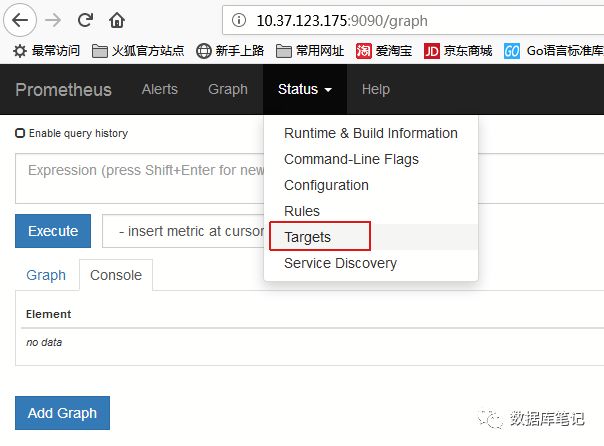Choose Service Discovery menu entry
604x446 pixels.
point(340,263)
